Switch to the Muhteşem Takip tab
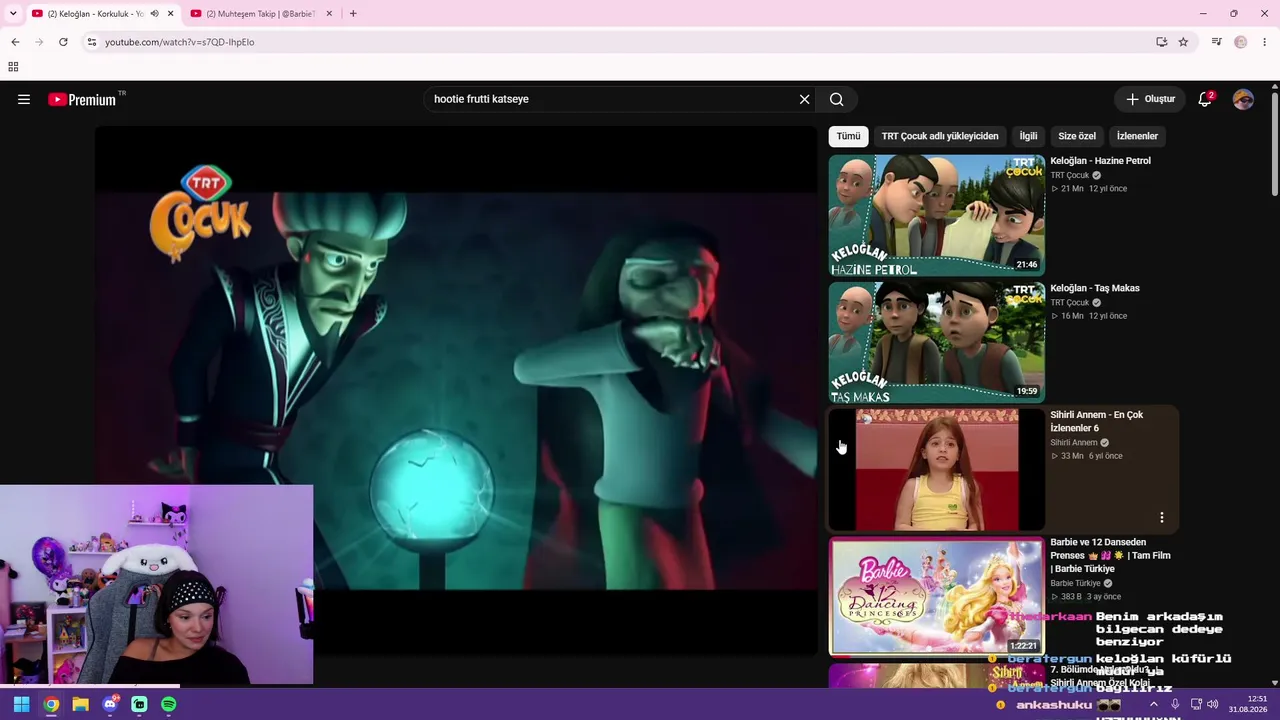The width and height of the screenshot is (1280, 720). pyautogui.click(x=261, y=14)
